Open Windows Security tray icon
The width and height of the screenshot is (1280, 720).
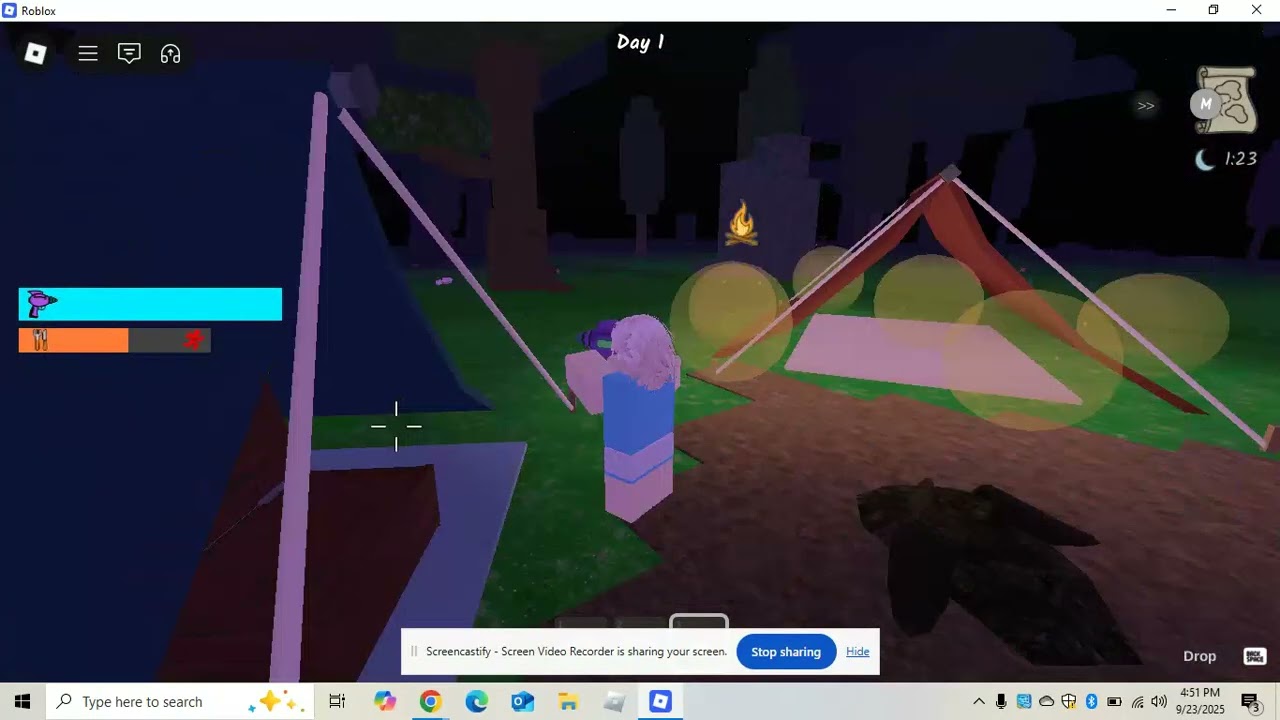point(1069,702)
